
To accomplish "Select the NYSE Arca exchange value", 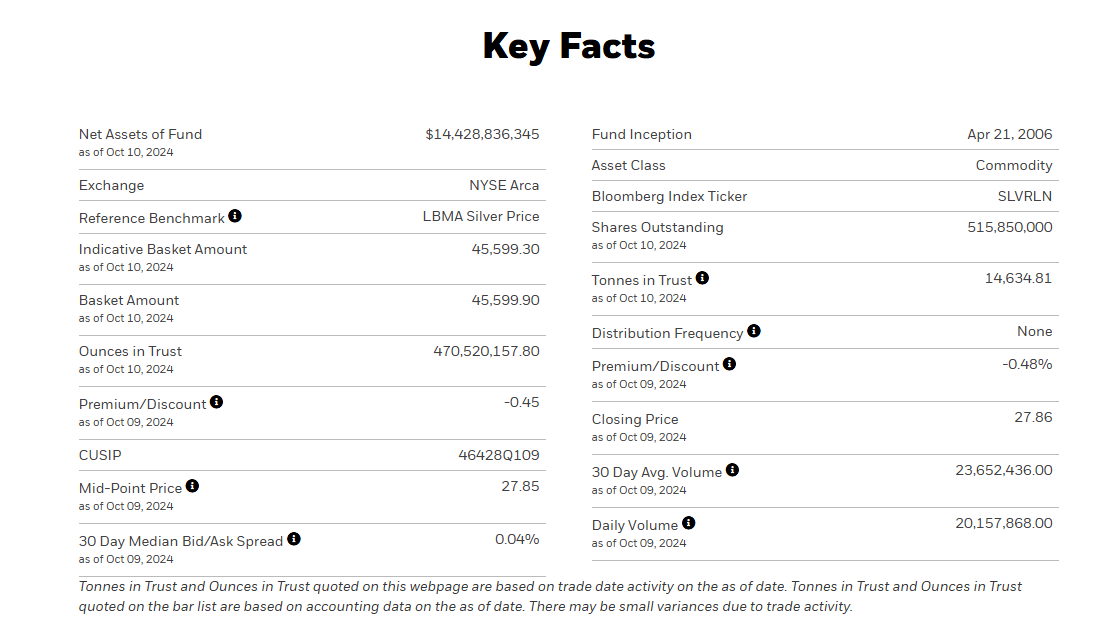I will (504, 185).
